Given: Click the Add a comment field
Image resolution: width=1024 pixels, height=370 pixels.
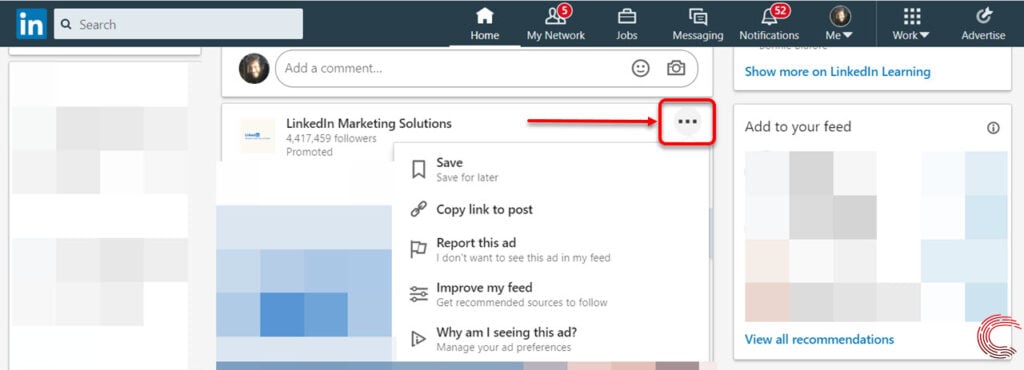Looking at the screenshot, I should tap(487, 68).
